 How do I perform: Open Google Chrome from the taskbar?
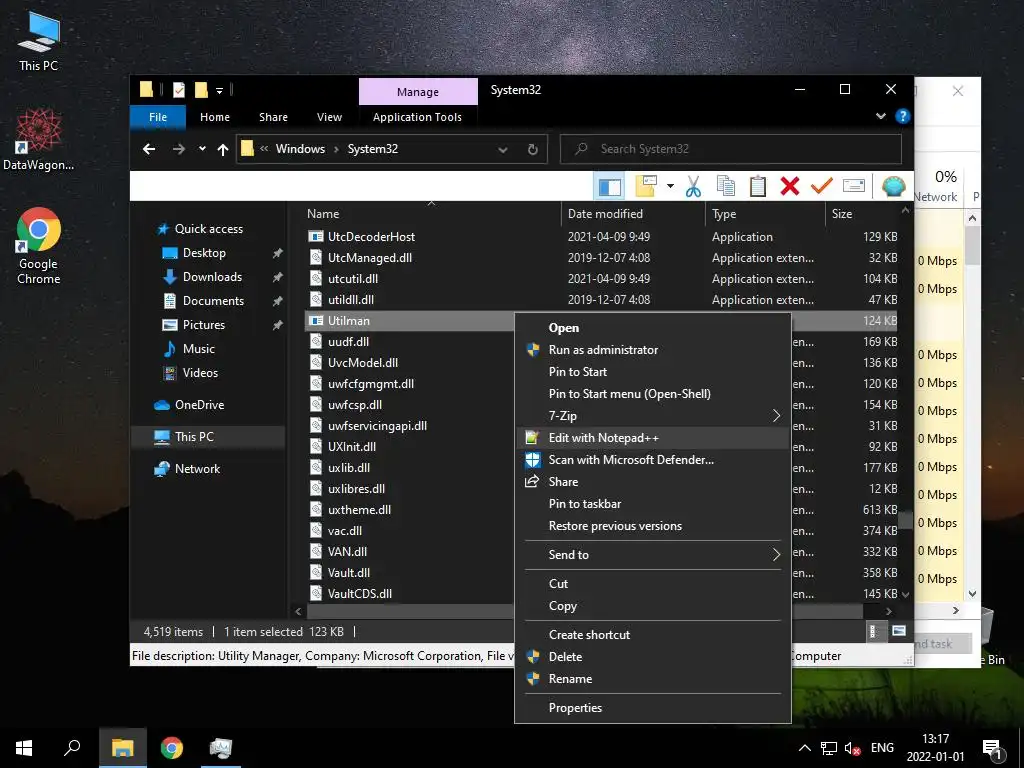[x=172, y=748]
